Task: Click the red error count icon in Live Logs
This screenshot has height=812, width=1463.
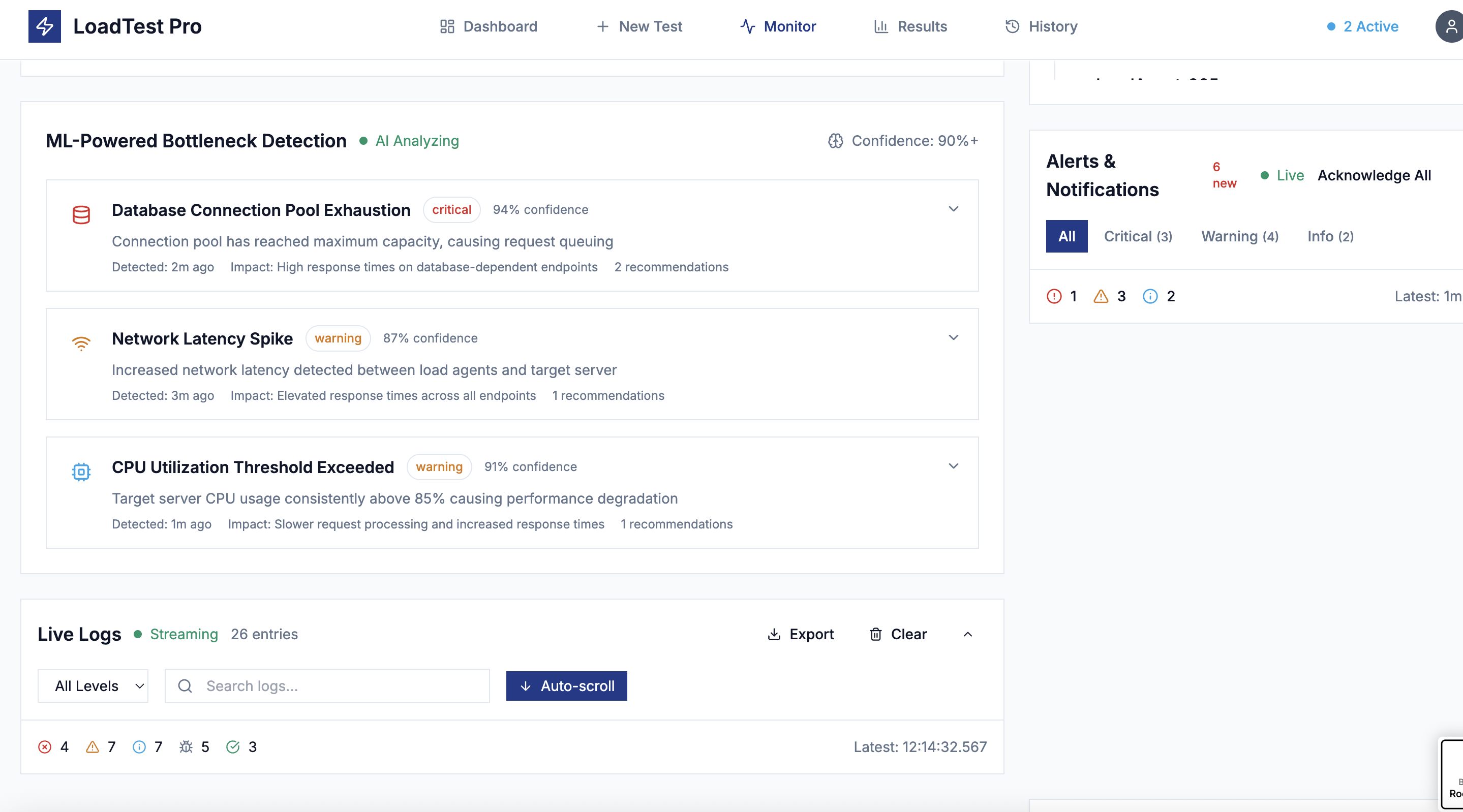Action: pos(45,746)
